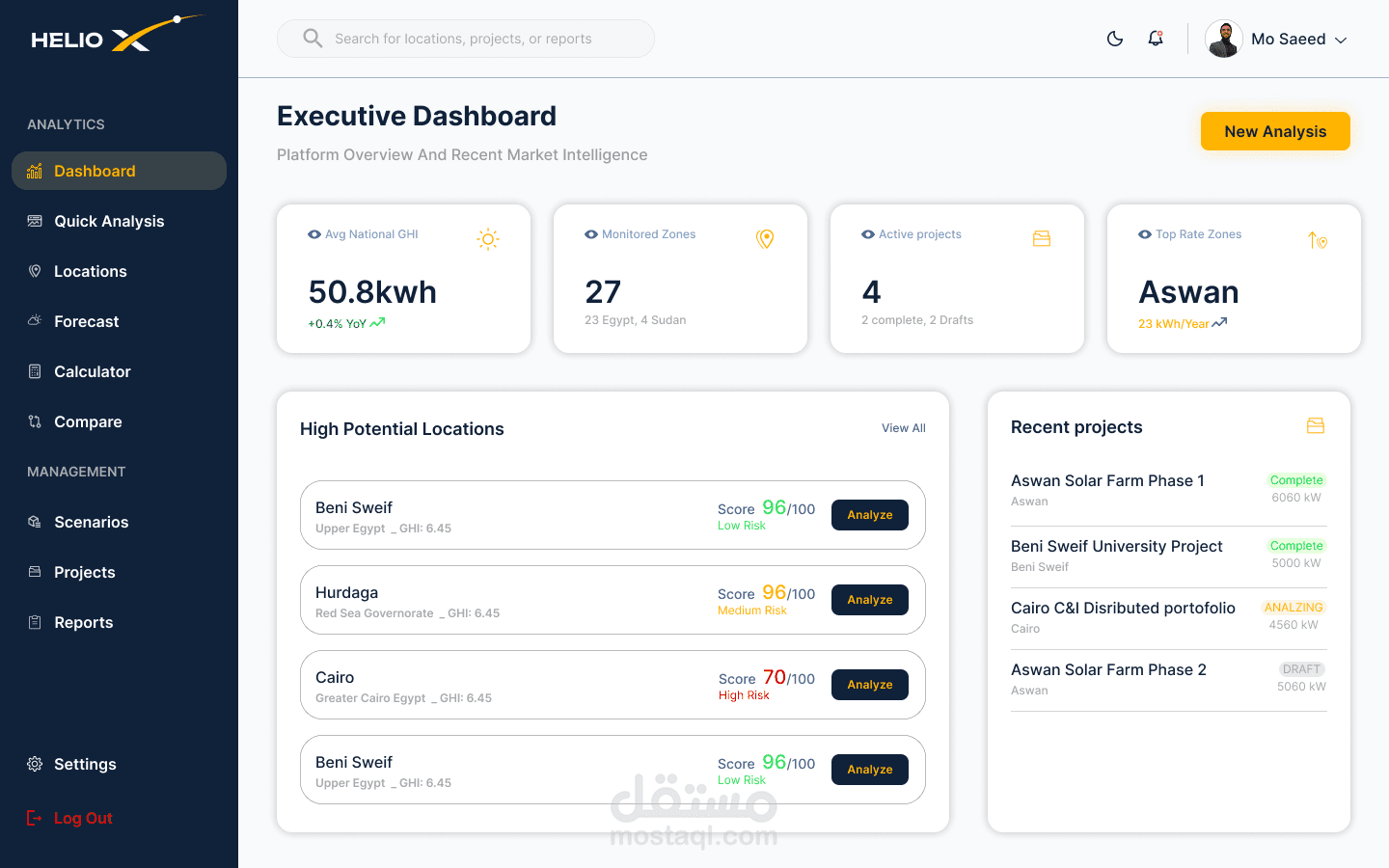Select the Forecast sidebar icon

(35, 321)
